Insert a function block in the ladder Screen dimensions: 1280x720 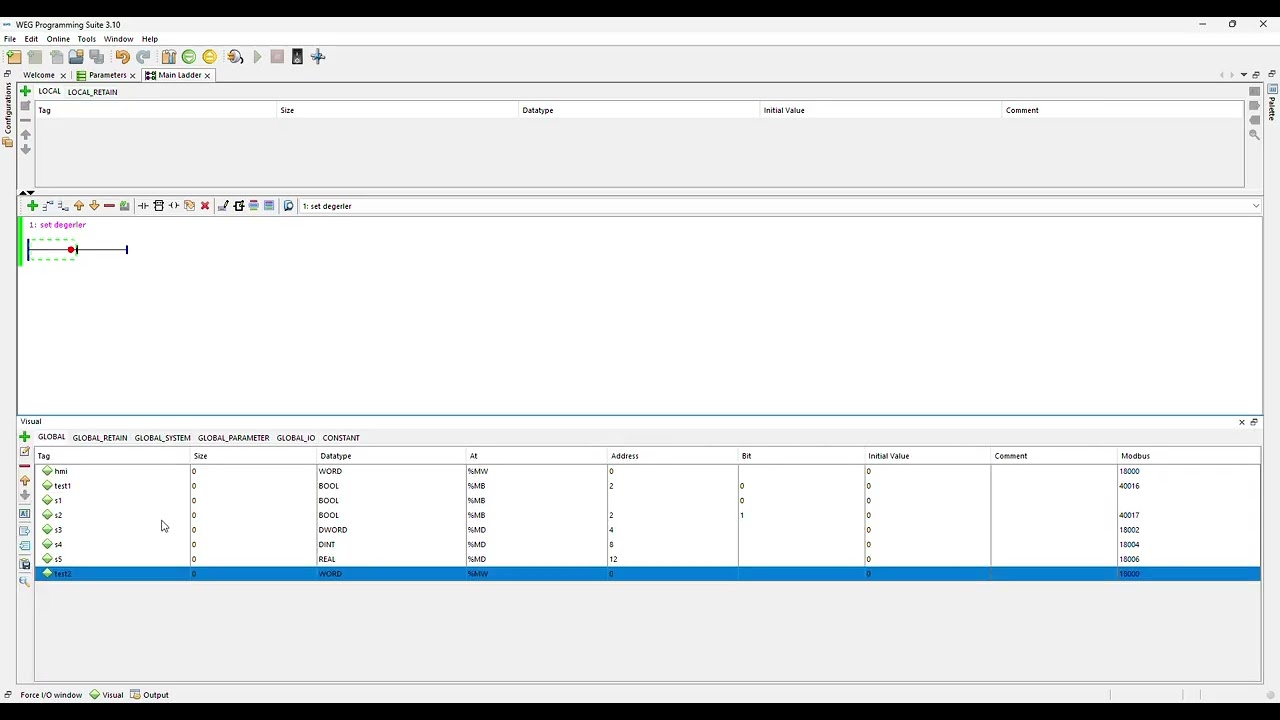(158, 206)
